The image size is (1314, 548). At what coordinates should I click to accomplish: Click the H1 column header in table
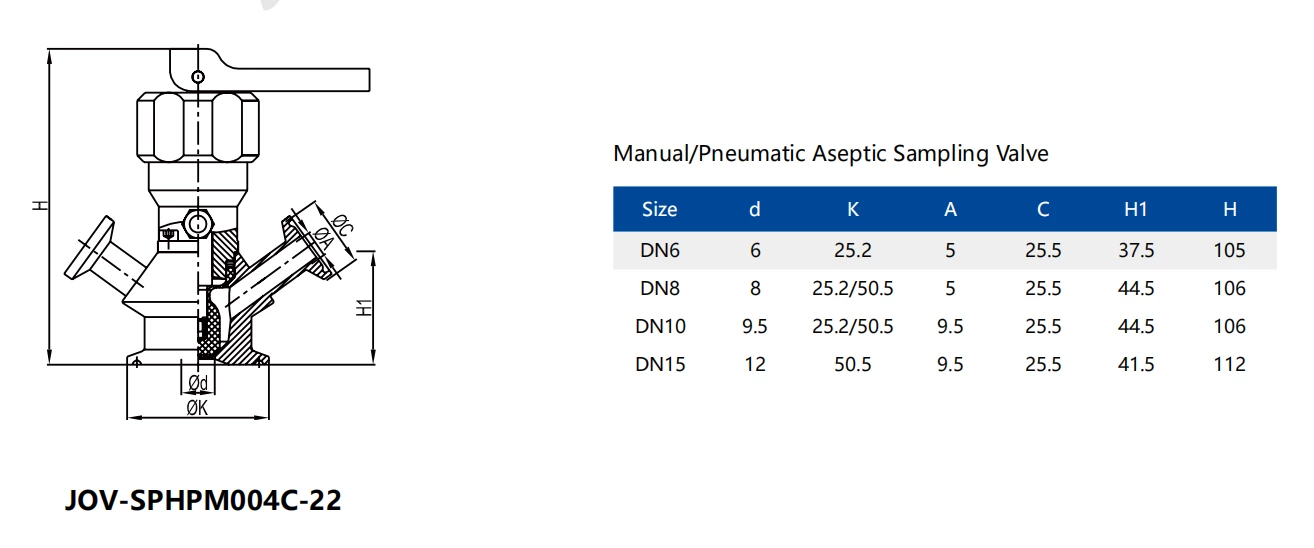[x=1136, y=209]
